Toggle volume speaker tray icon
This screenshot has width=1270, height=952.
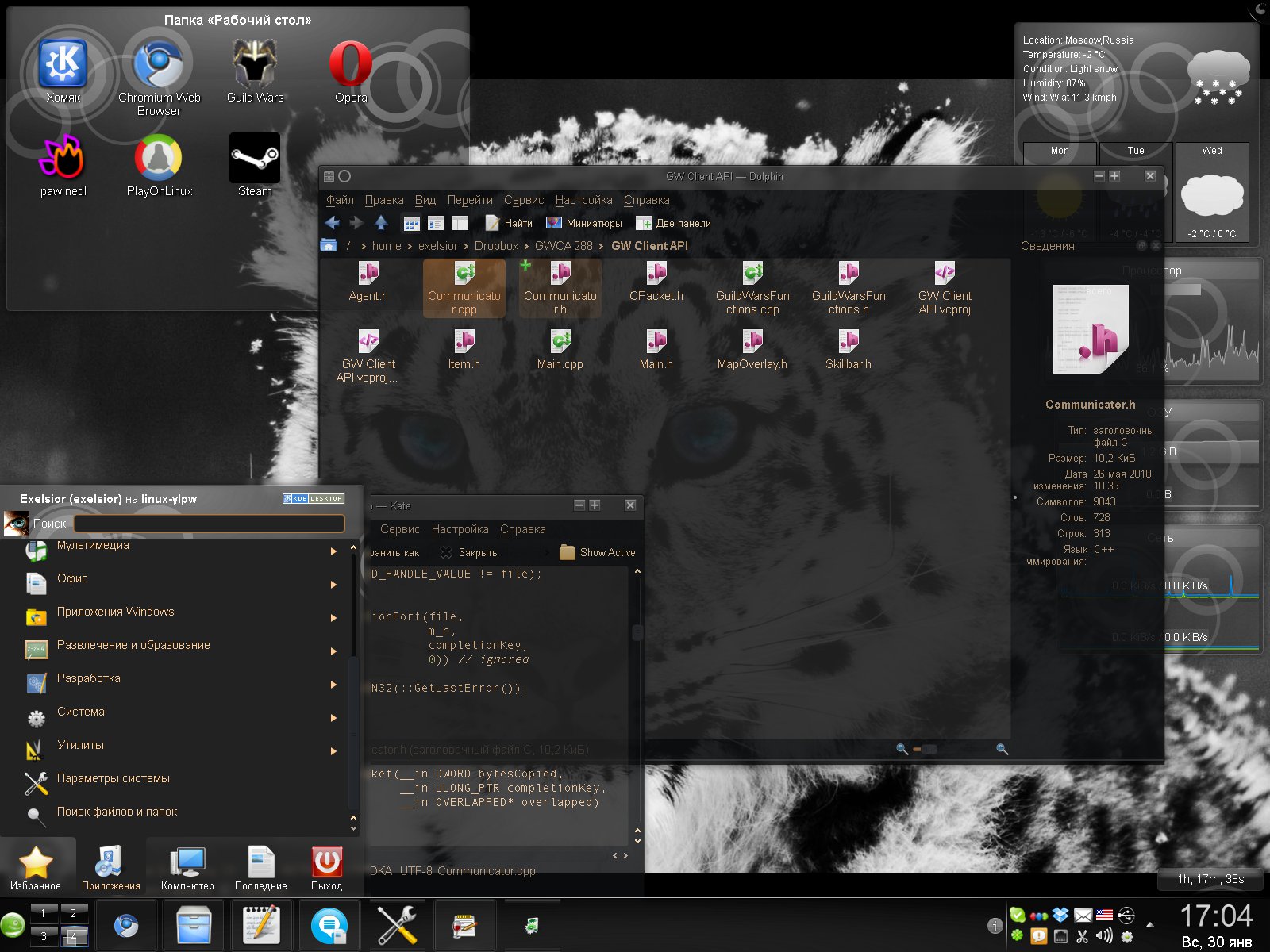(1104, 936)
